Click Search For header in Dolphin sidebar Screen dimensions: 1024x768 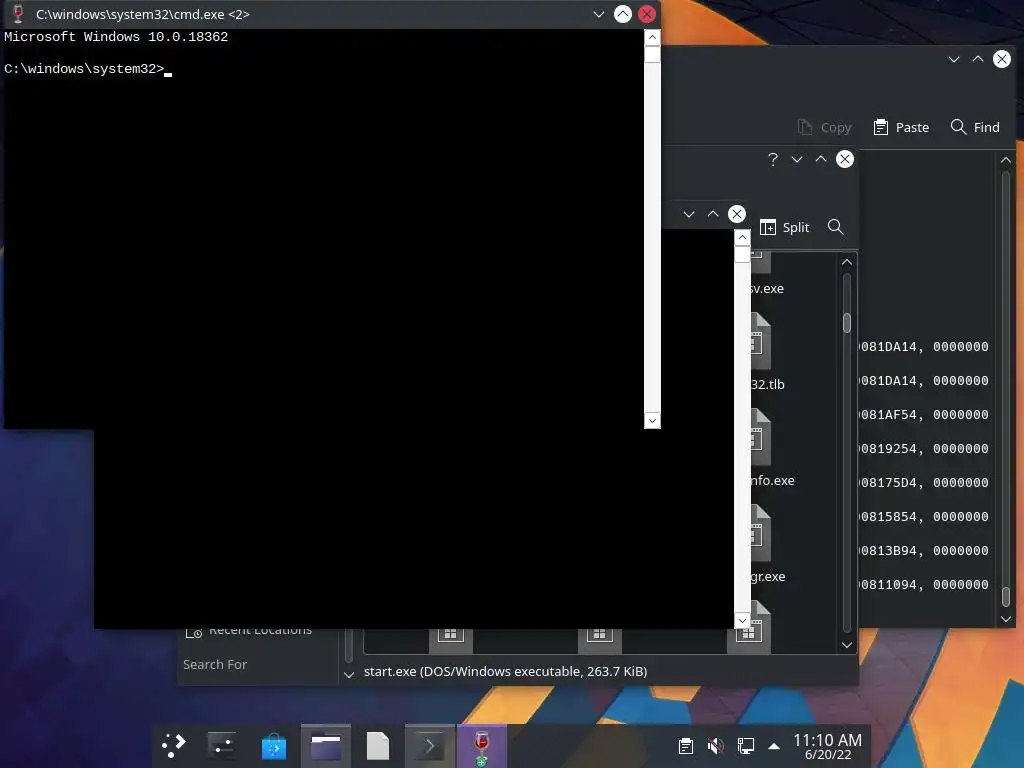click(x=215, y=664)
